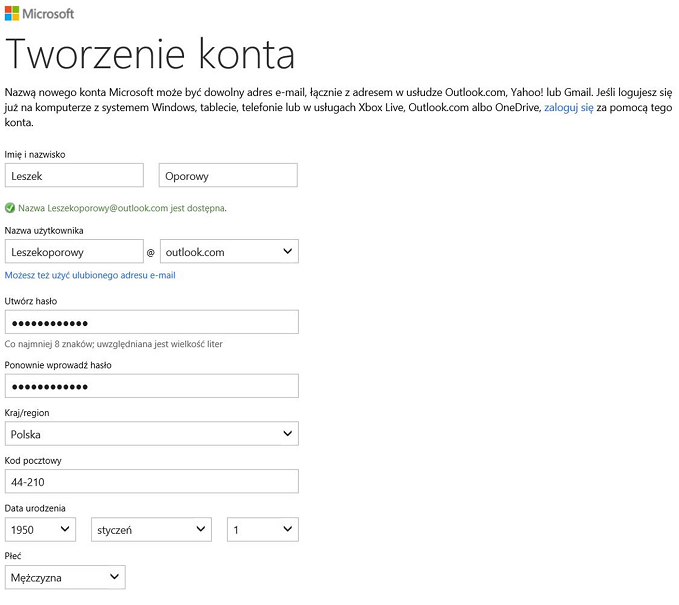Click the 'Co najmniej 8 znaków' password hint
This screenshot has width=679, height=605.
[113, 344]
